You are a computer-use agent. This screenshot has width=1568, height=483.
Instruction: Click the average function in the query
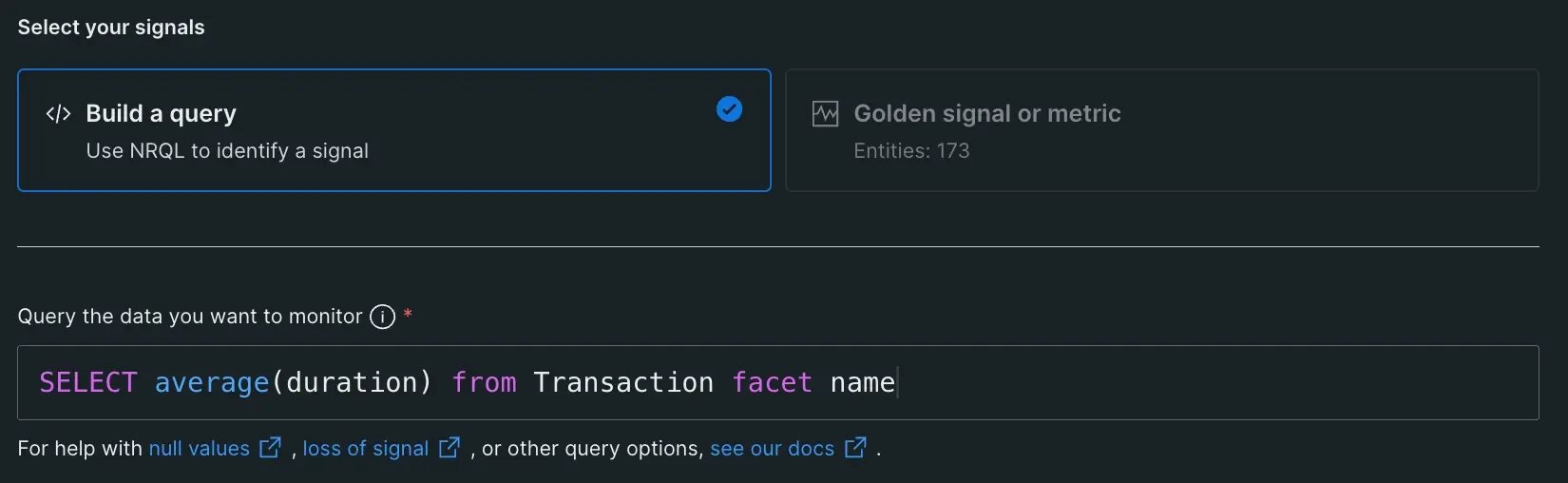point(211,383)
